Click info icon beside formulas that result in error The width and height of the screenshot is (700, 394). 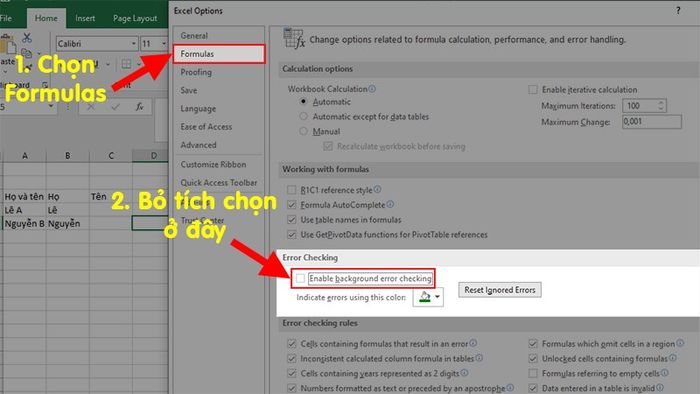pyautogui.click(x=473, y=343)
